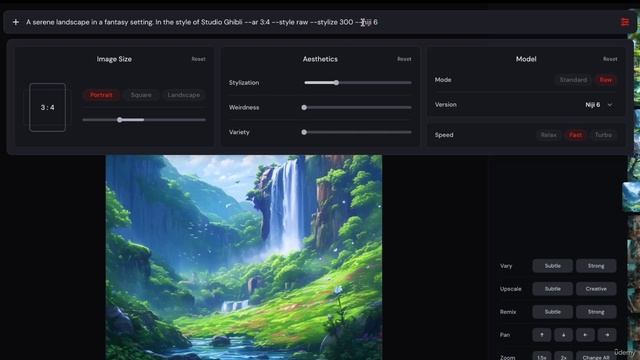Click the 1.5x Zoom button
The image size is (640, 360).
click(542, 356)
